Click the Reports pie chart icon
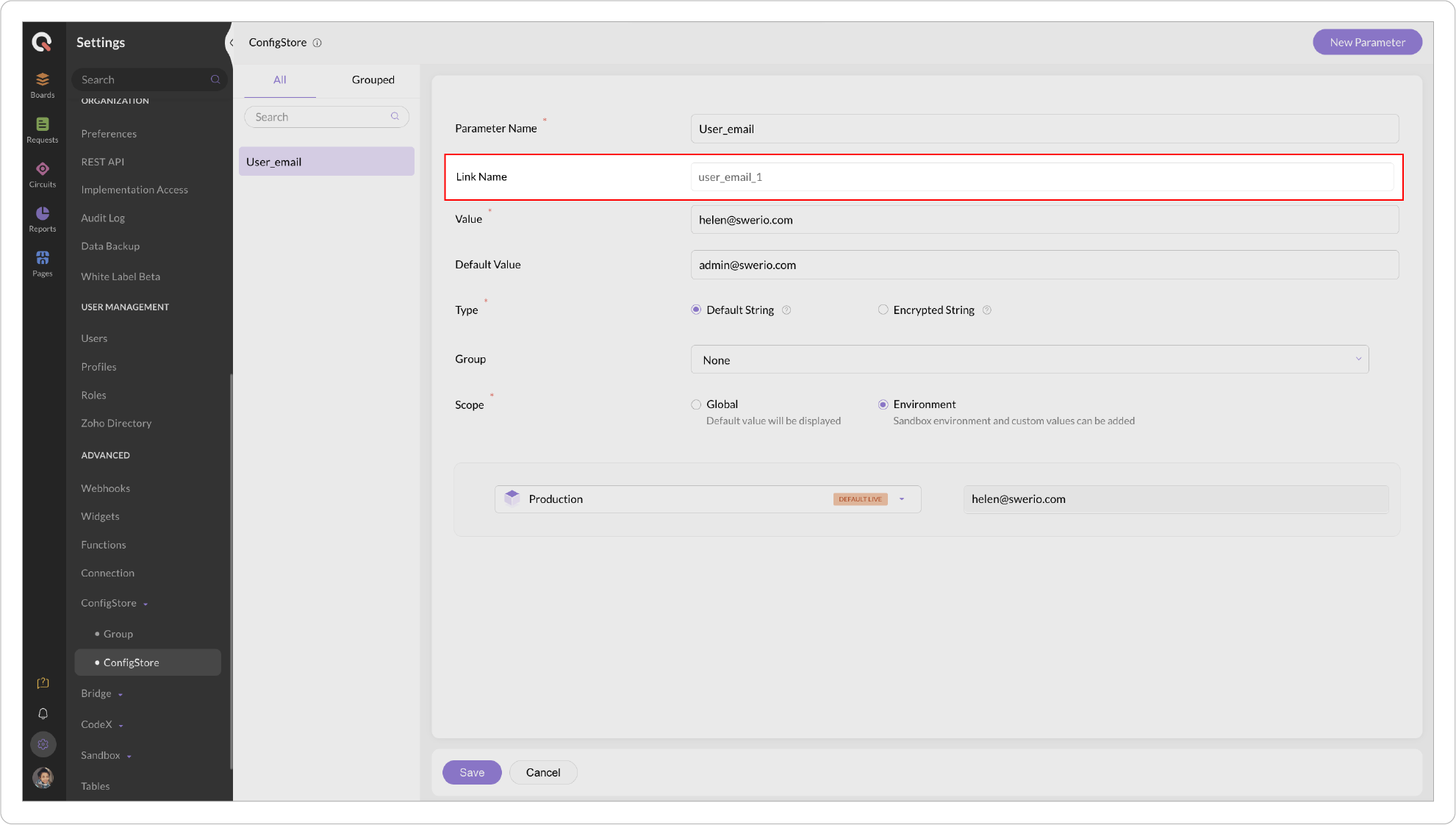1456x825 pixels. [x=43, y=218]
